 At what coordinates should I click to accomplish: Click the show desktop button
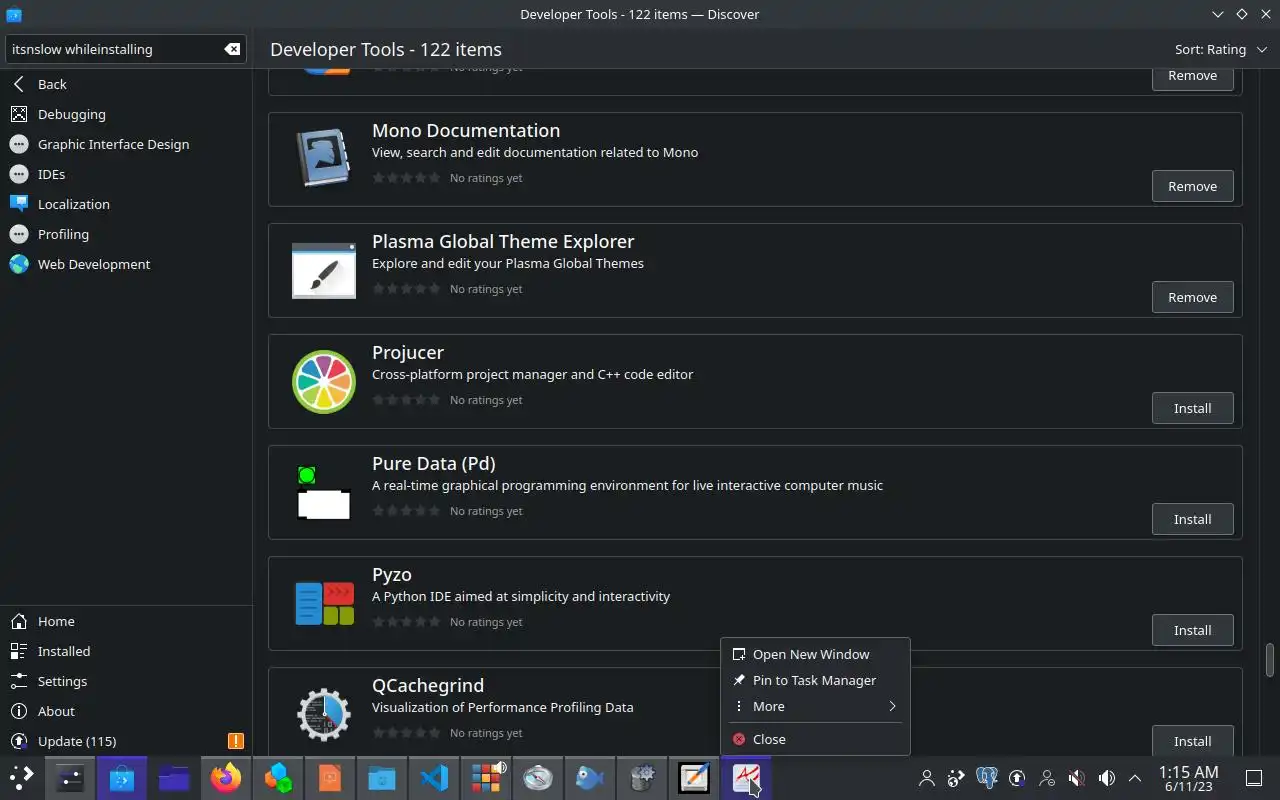click(1254, 778)
